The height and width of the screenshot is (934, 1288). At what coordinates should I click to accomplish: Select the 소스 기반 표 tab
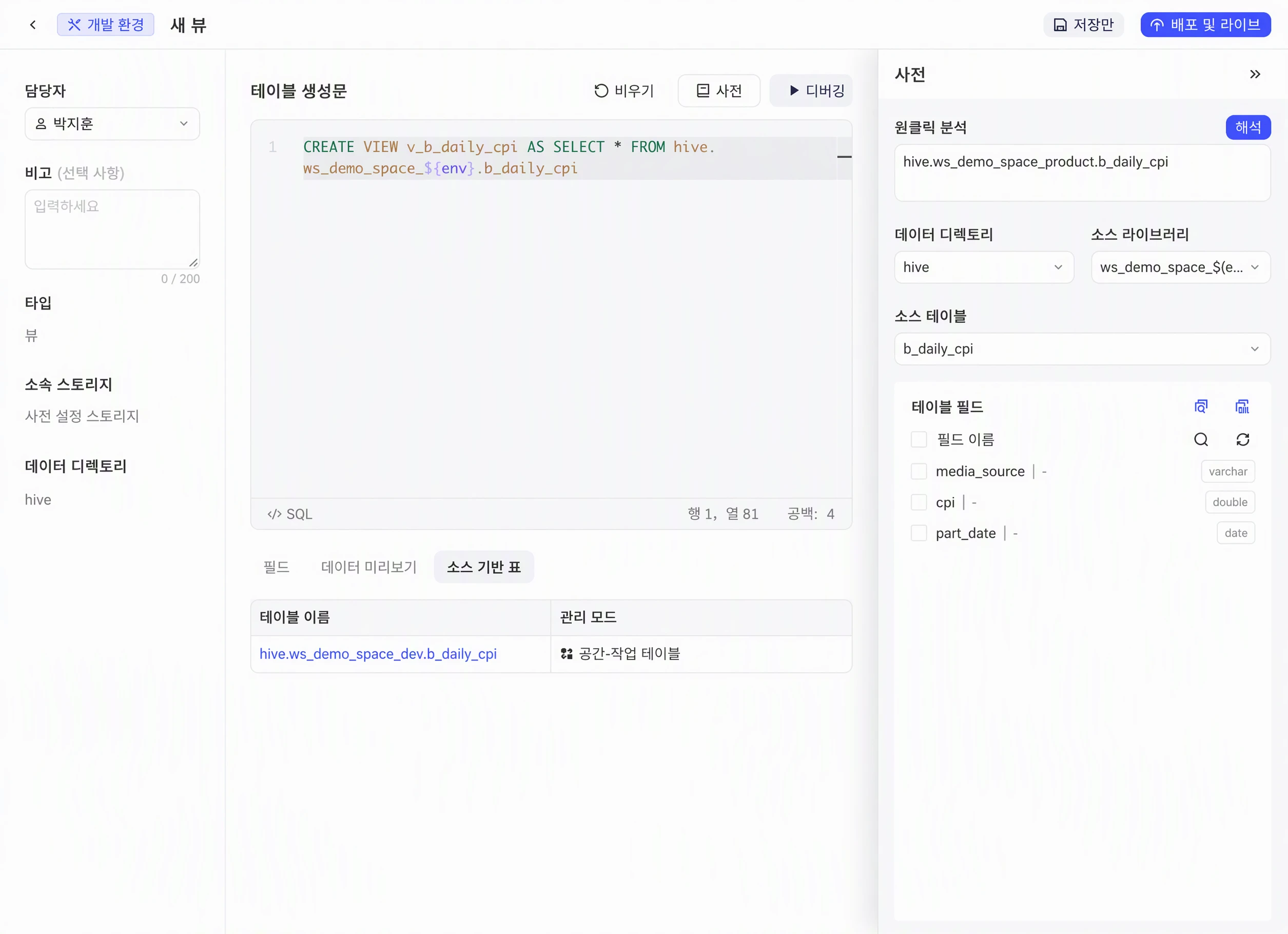pos(484,567)
